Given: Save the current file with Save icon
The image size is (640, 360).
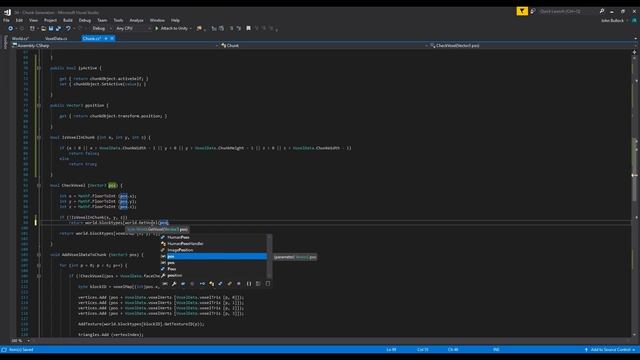Looking at the screenshot, I should tap(51, 28).
